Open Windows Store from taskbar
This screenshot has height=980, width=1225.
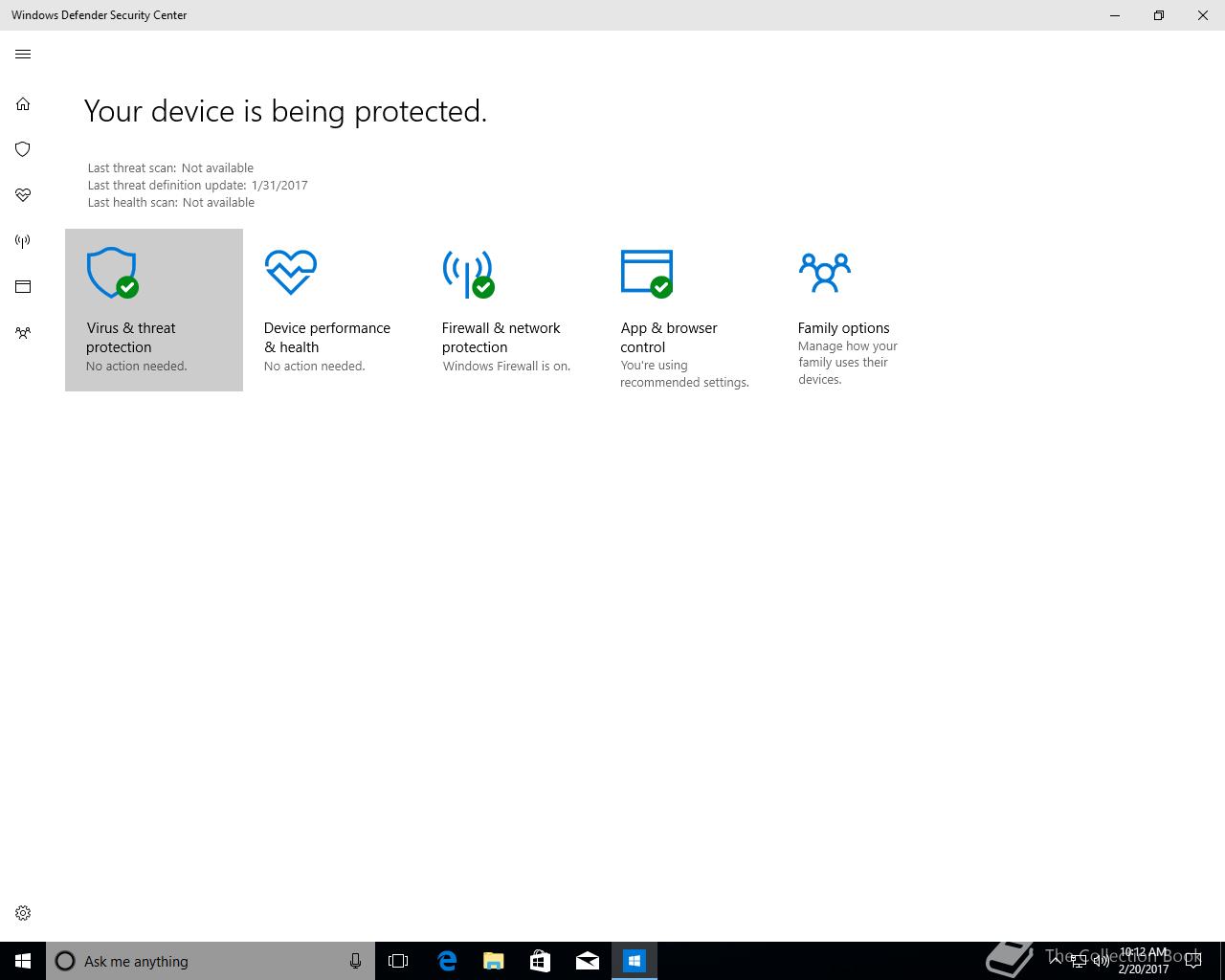pyautogui.click(x=540, y=961)
